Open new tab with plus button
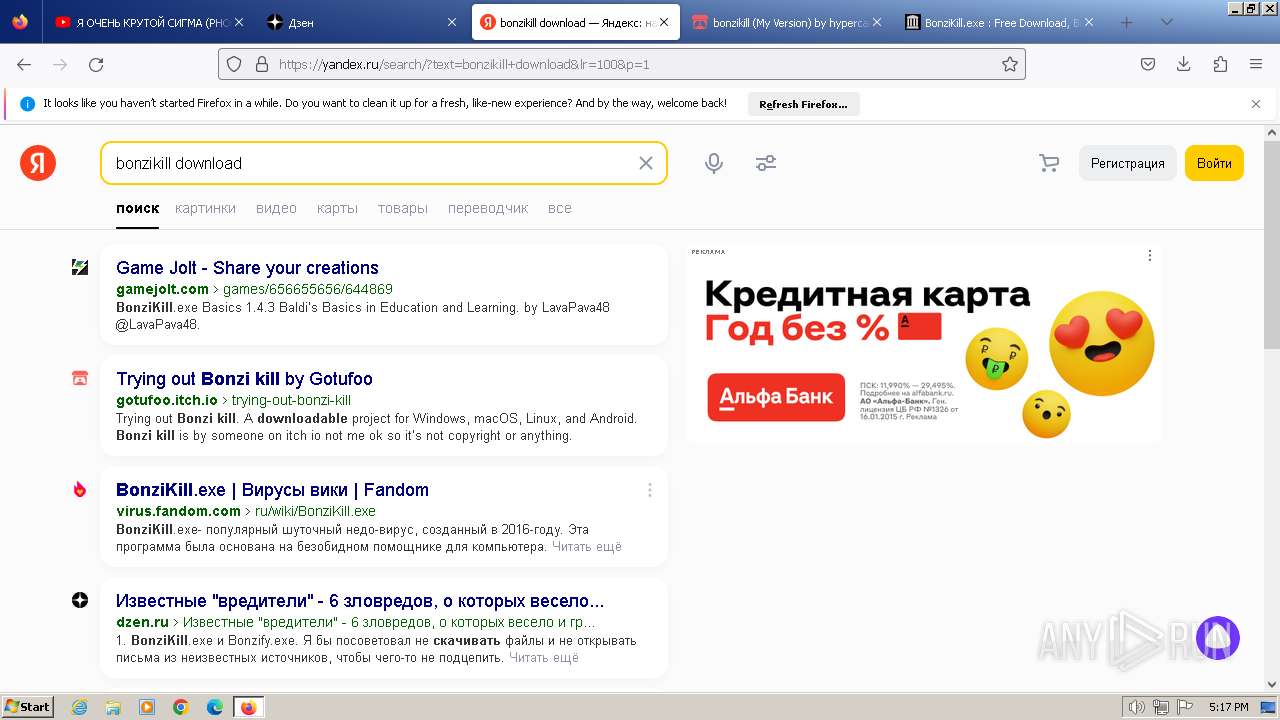1280x720 pixels. (1126, 22)
